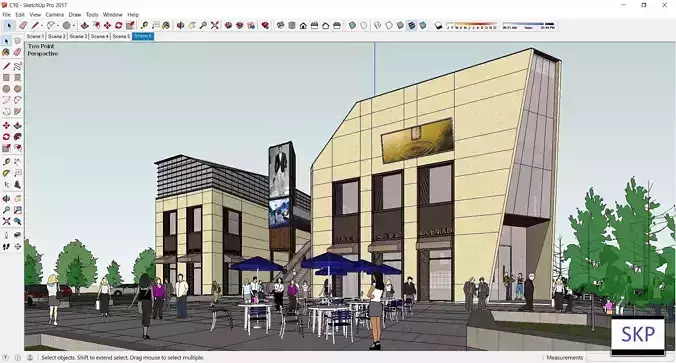The image size is (676, 363).
Task: Adjust the shadow date month slider
Action: [472, 26]
